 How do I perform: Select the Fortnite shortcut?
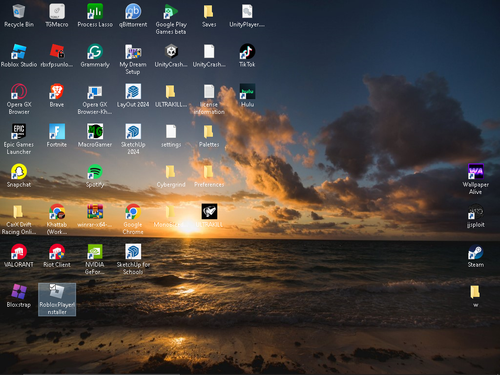[x=57, y=132]
